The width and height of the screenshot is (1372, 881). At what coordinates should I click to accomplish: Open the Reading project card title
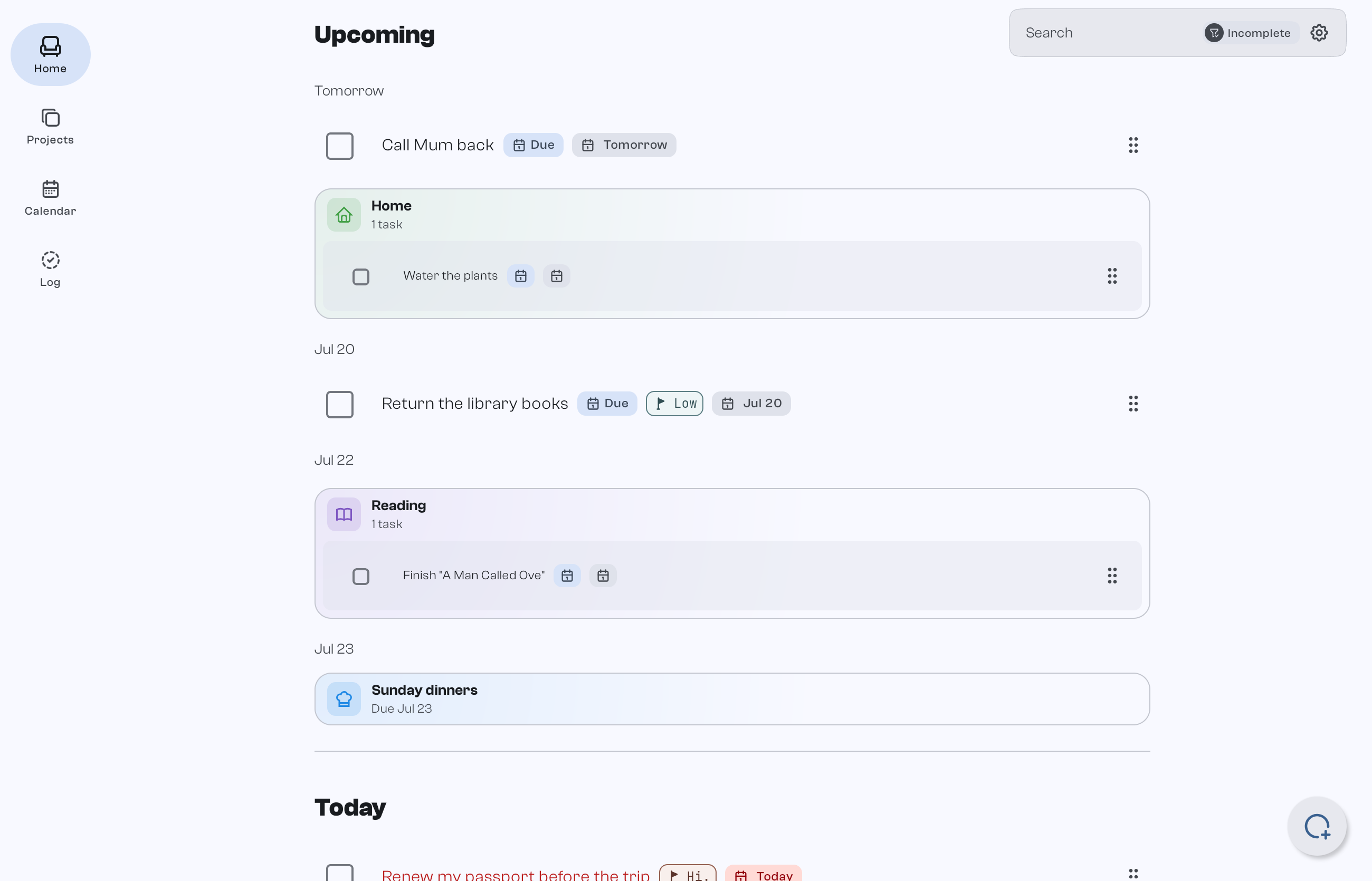point(399,505)
